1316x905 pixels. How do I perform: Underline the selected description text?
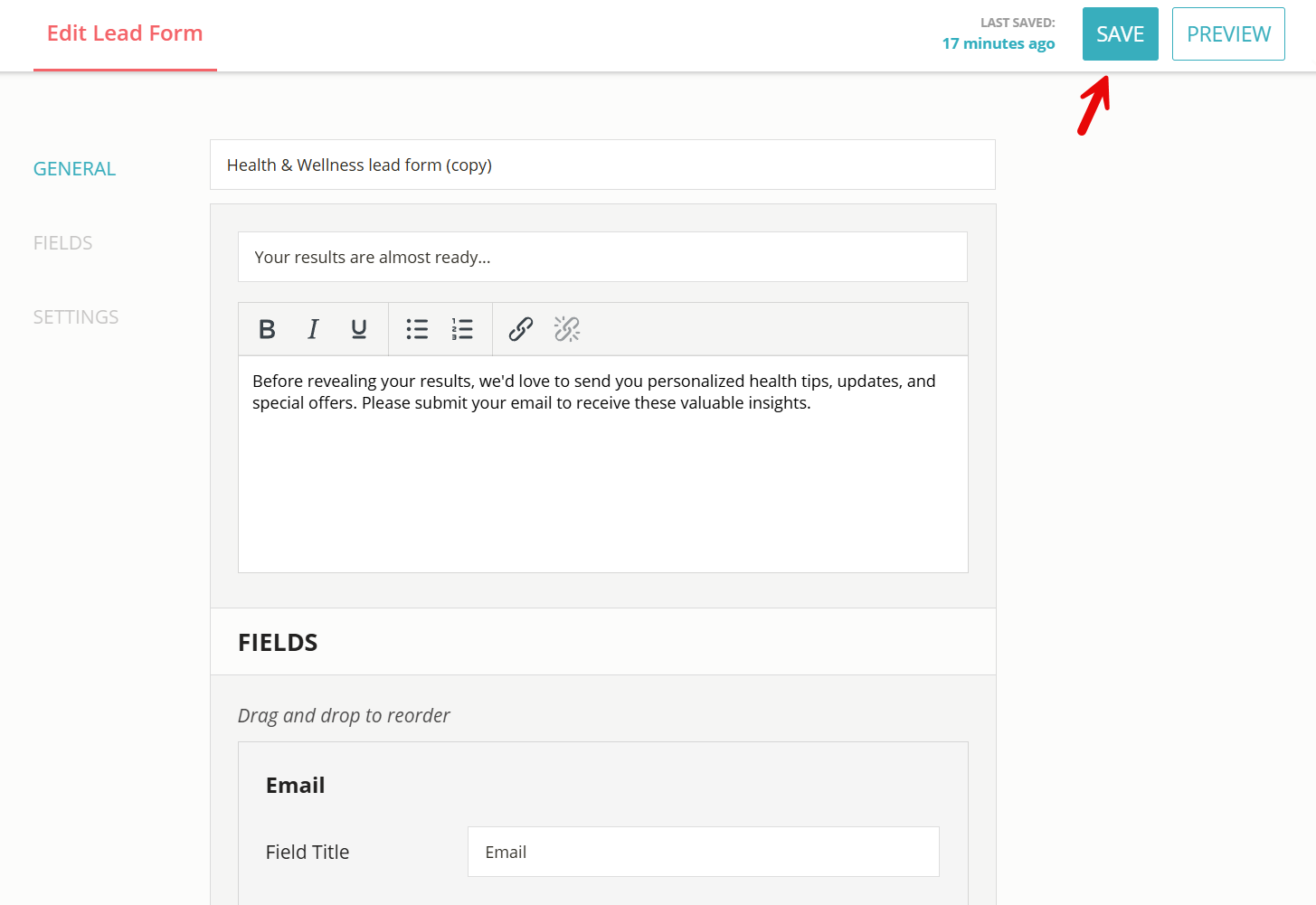(x=359, y=329)
